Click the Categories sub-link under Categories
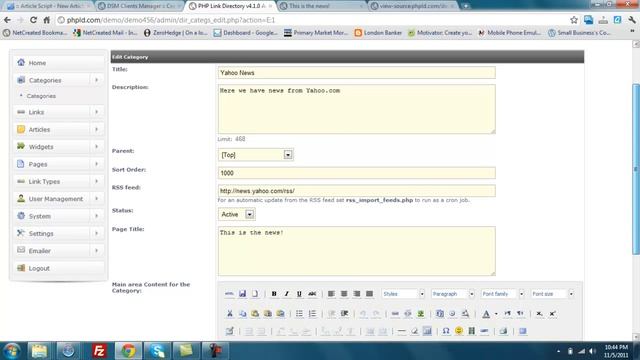Viewport: 640px width, 360px height. click(x=41, y=96)
